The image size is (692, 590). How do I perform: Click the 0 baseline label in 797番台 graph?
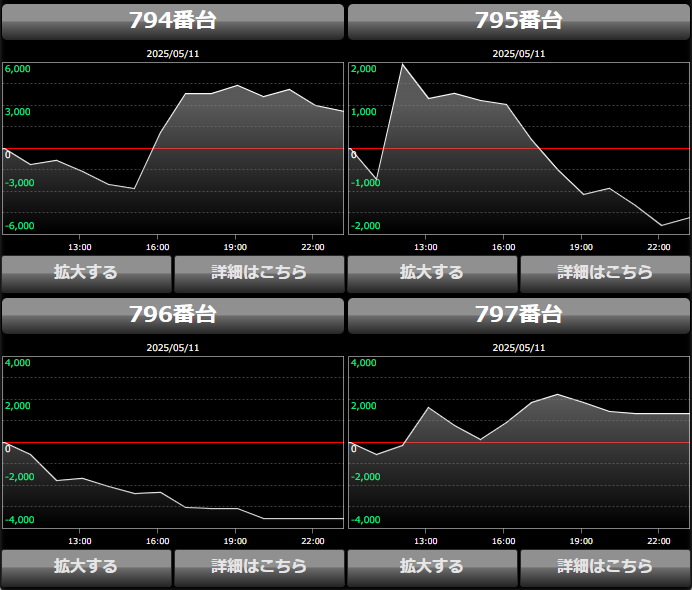point(354,449)
